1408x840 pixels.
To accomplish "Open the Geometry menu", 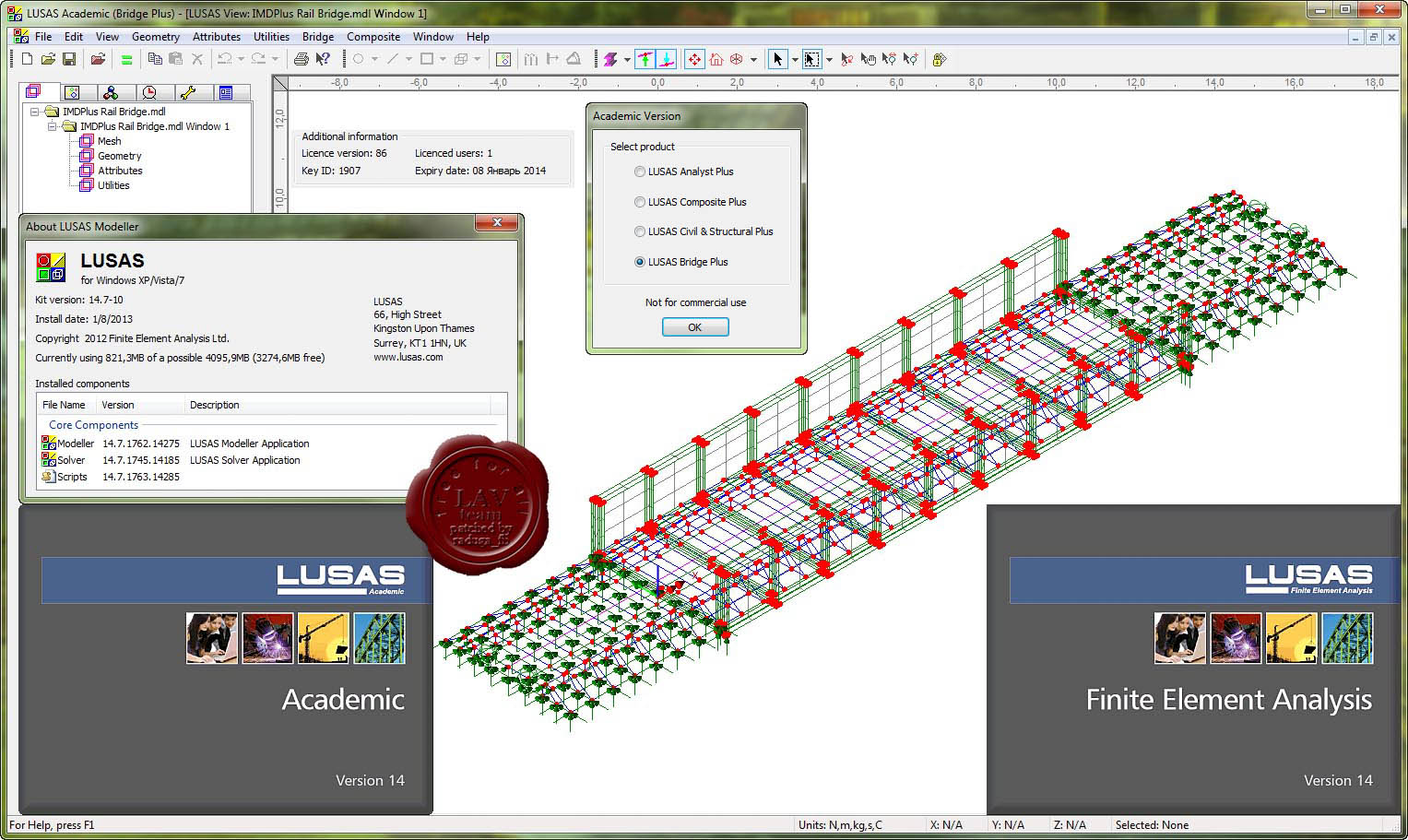I will pos(156,37).
